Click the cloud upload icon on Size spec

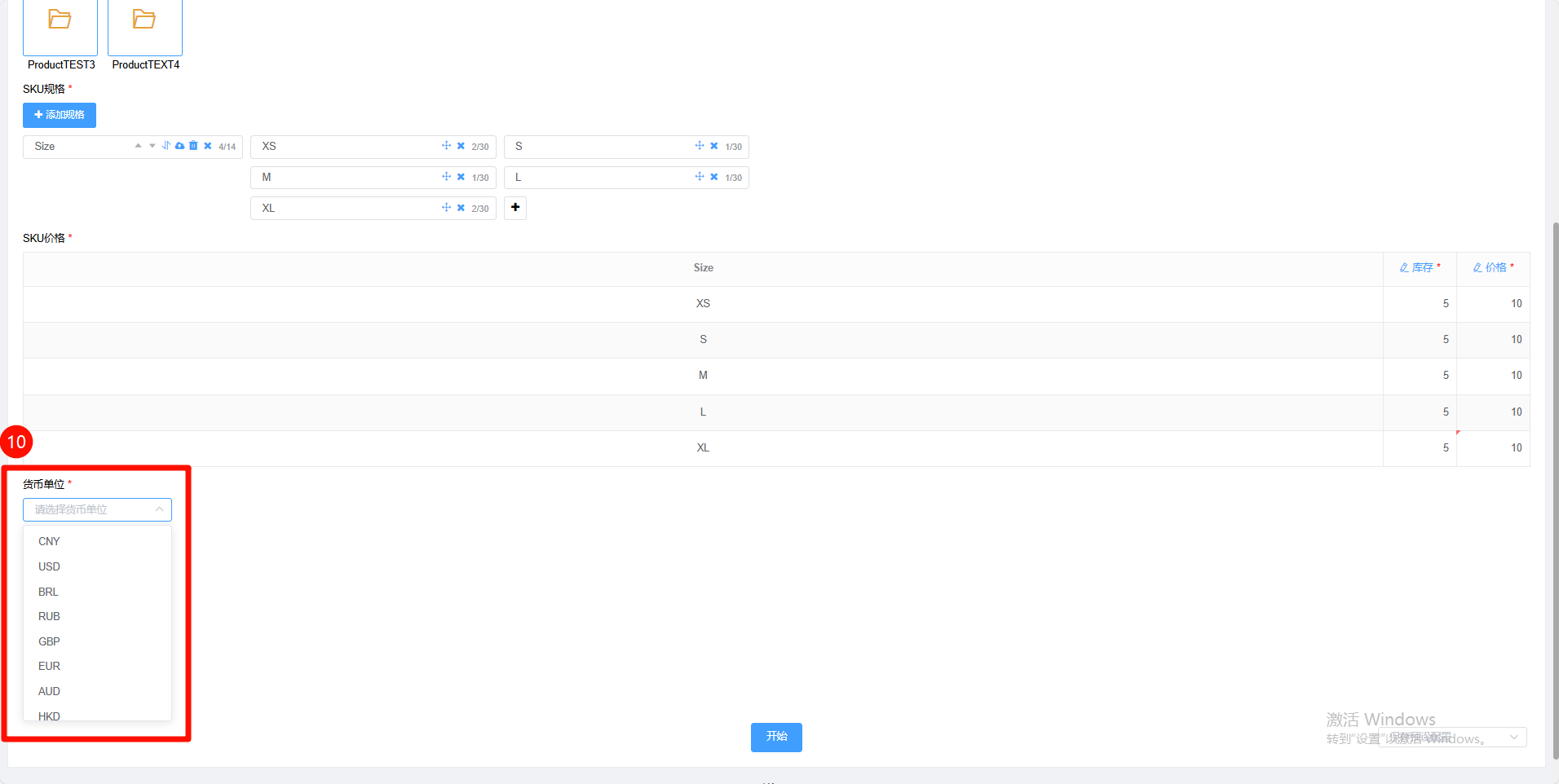[x=179, y=146]
